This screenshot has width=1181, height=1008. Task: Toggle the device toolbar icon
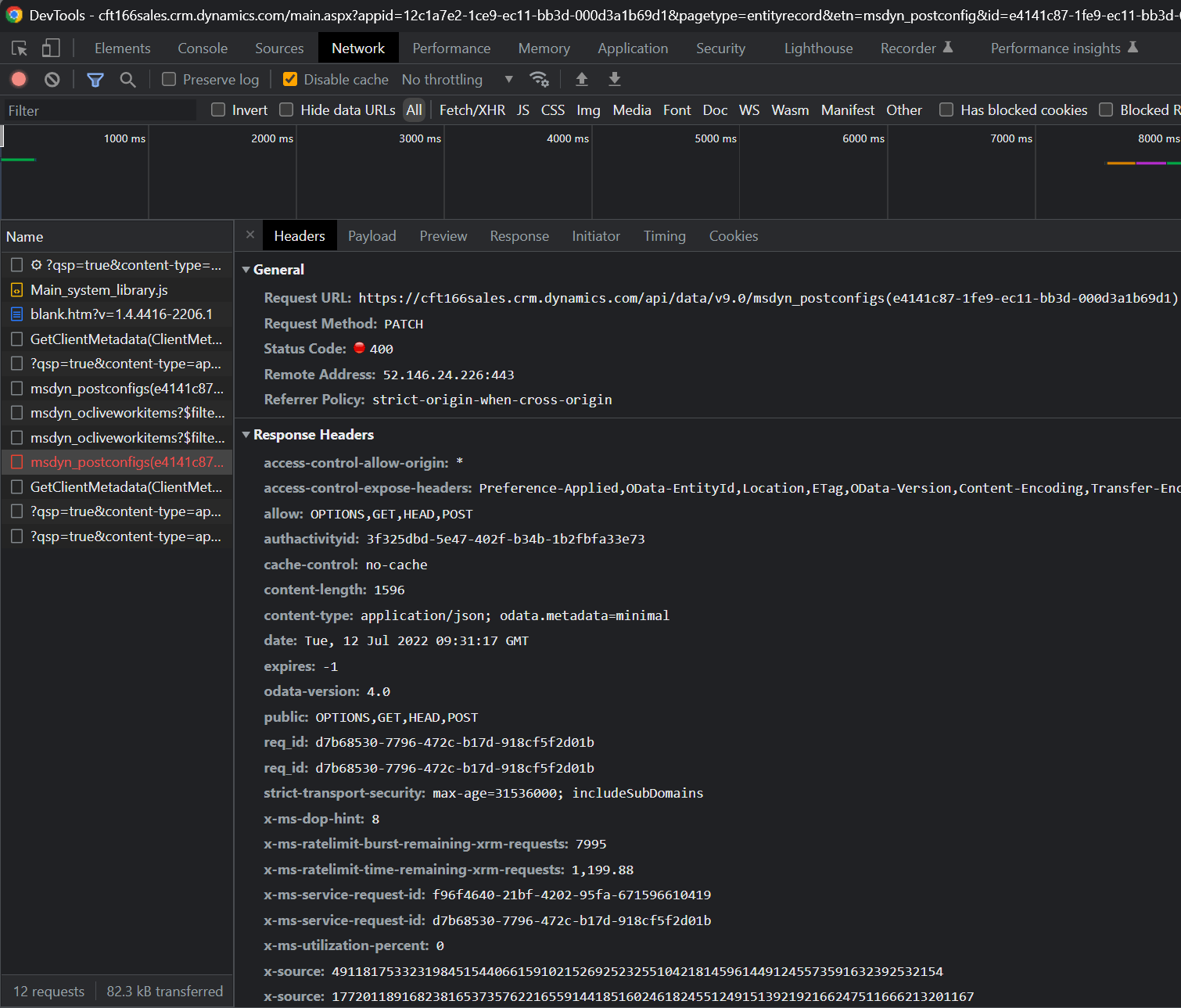[x=51, y=48]
